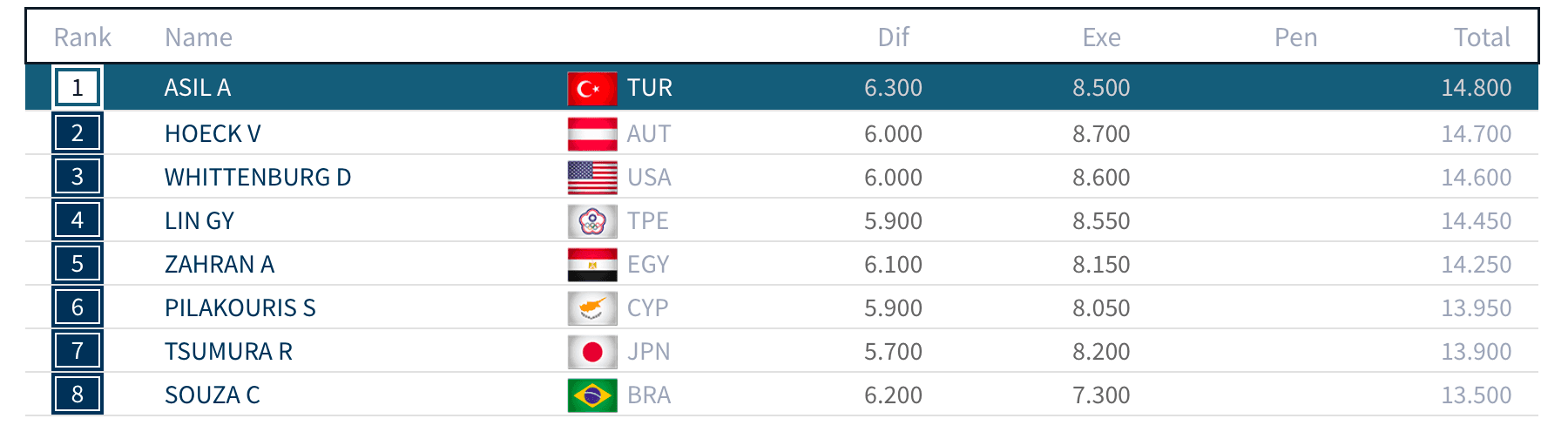This screenshot has height=432, width=1568.
Task: Sort by the Total column header
Action: [x=1481, y=37]
